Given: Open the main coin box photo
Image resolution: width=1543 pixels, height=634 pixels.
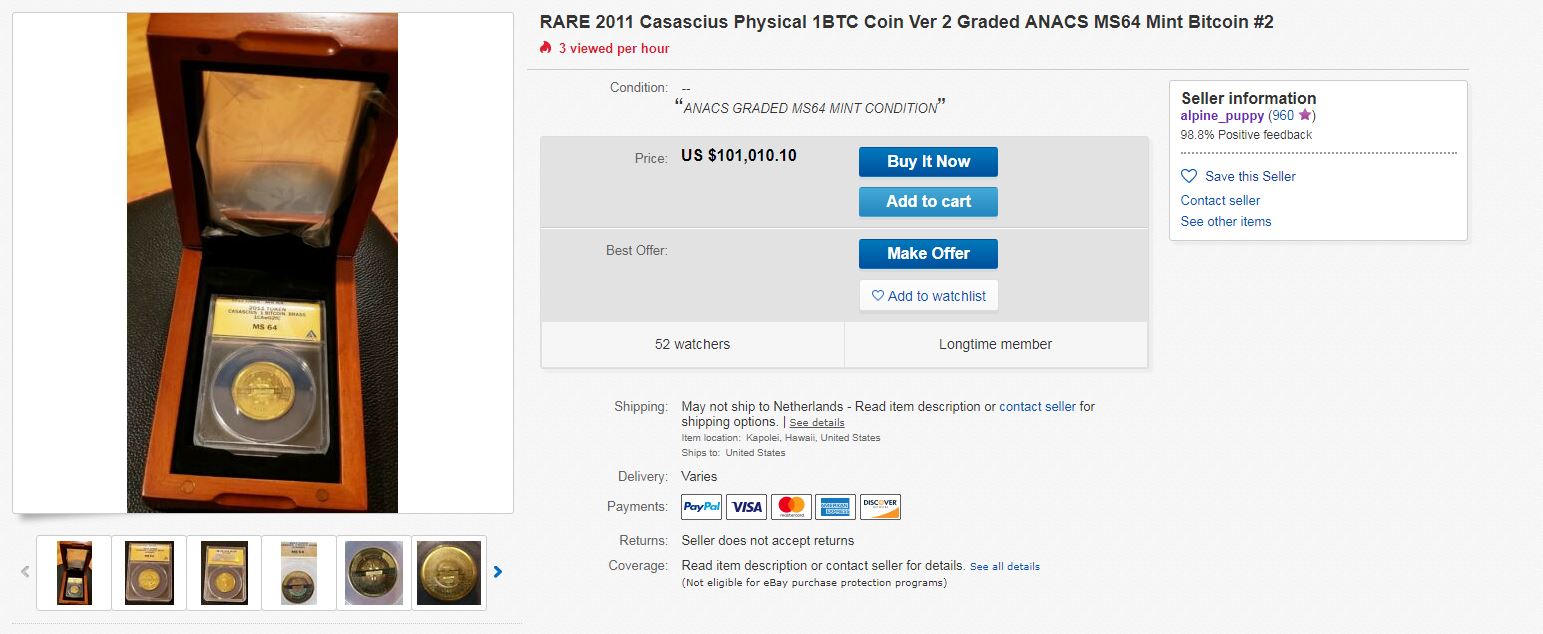Looking at the screenshot, I should (x=262, y=263).
